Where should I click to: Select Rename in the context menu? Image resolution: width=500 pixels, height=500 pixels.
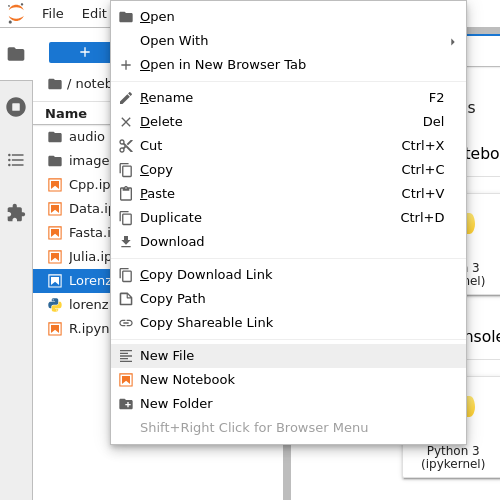point(288,98)
